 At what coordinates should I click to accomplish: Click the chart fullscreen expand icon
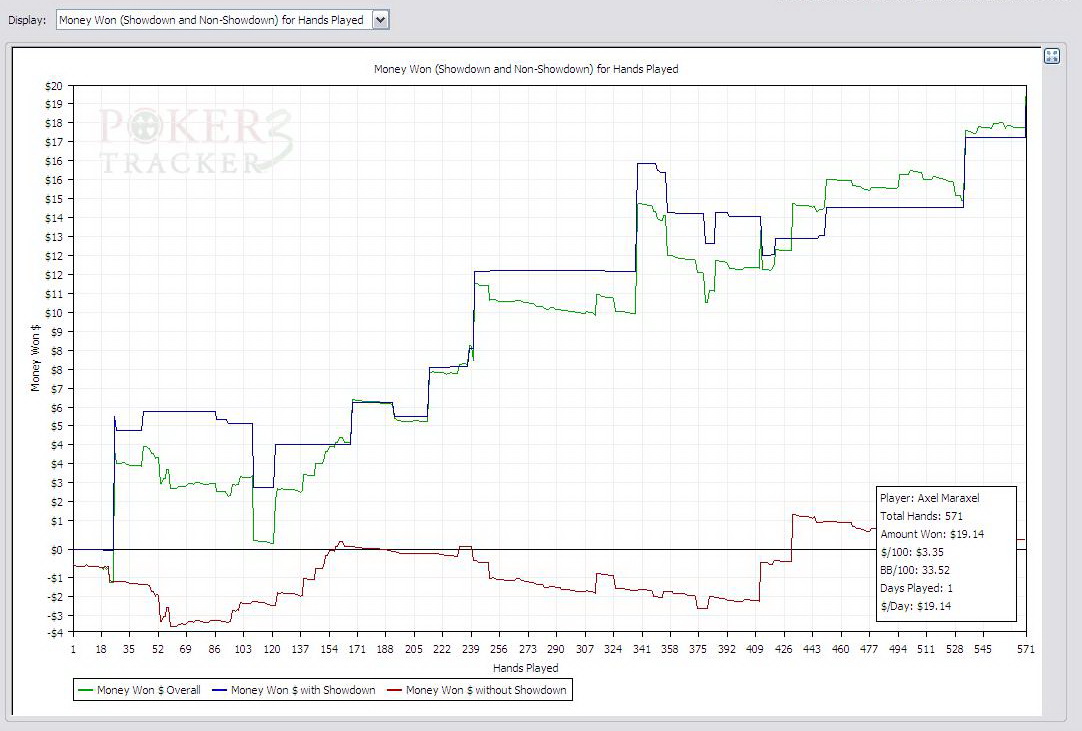click(x=1051, y=56)
